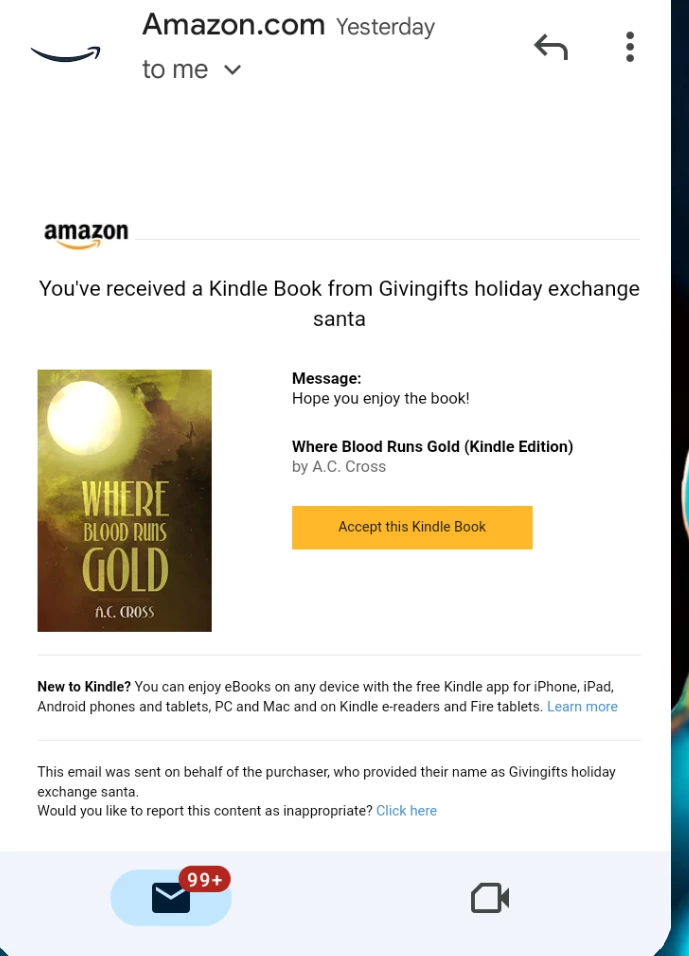Expand recipient details chevron next to 'to me'
The width and height of the screenshot is (689, 956).
[x=233, y=70]
